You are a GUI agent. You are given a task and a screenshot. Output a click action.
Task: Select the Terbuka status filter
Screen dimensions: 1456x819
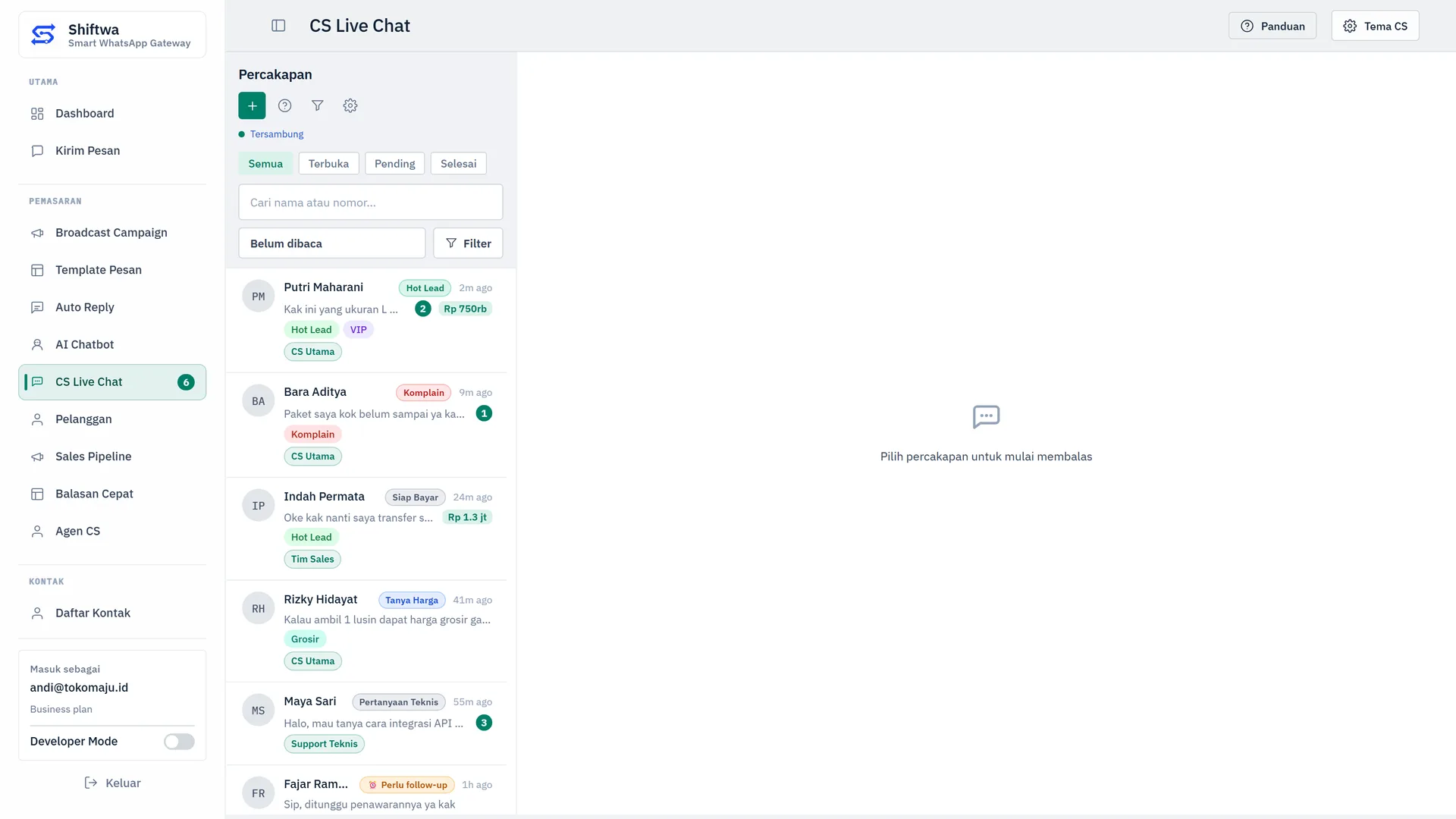pos(328,164)
